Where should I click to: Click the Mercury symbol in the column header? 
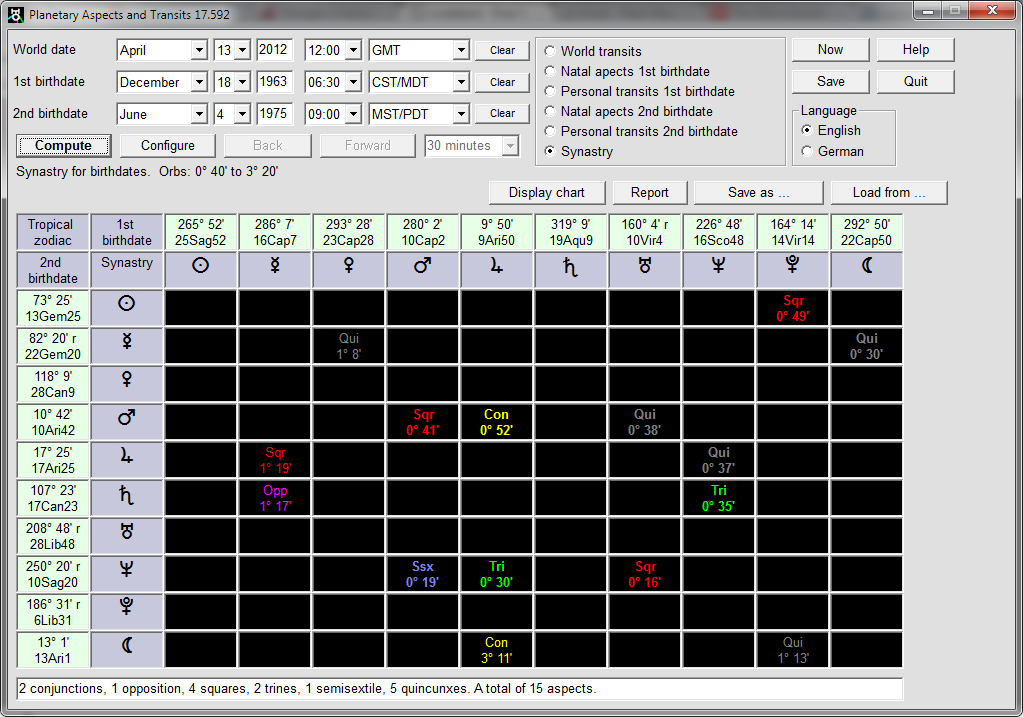pos(275,265)
